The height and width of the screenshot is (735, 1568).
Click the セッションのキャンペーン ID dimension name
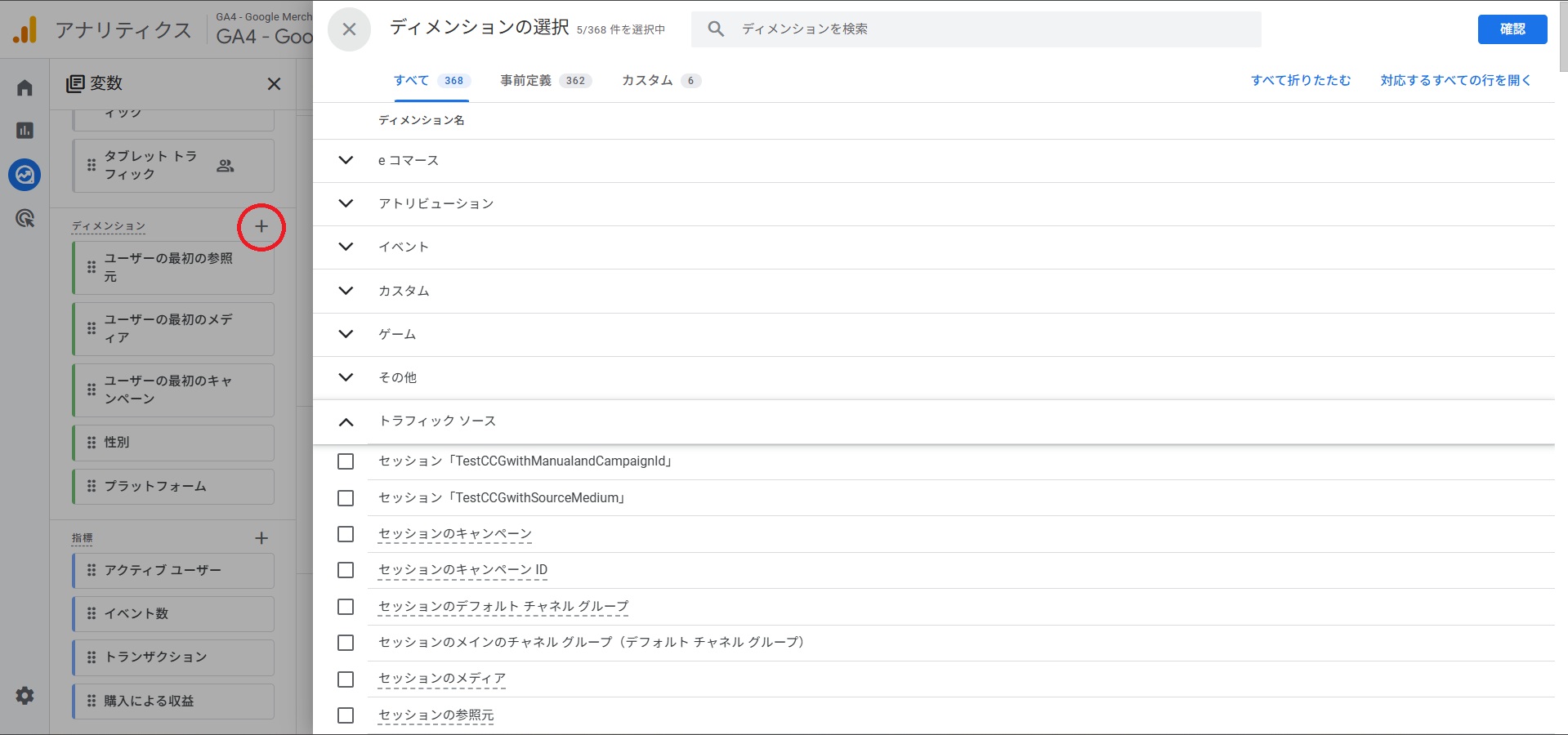point(462,570)
